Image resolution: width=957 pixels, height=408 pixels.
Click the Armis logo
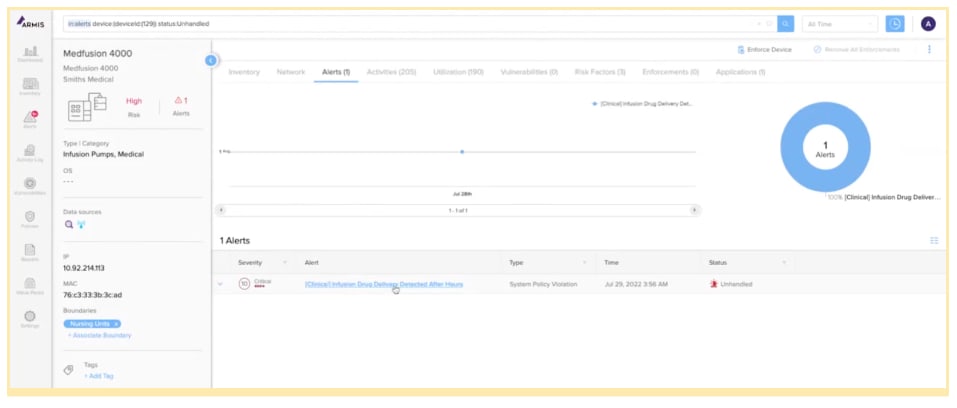tap(30, 23)
